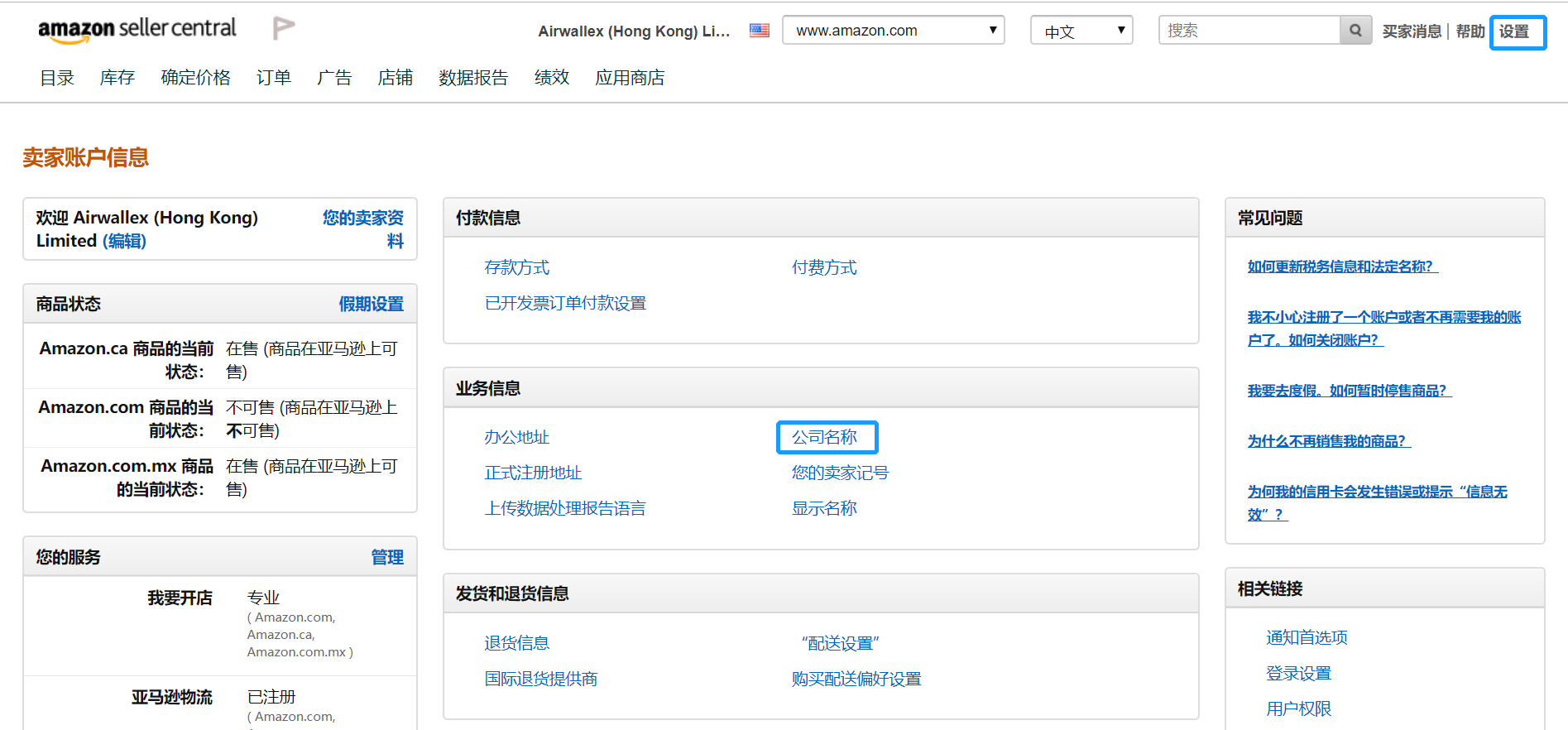Click 管理 to manage your services

pyautogui.click(x=386, y=557)
